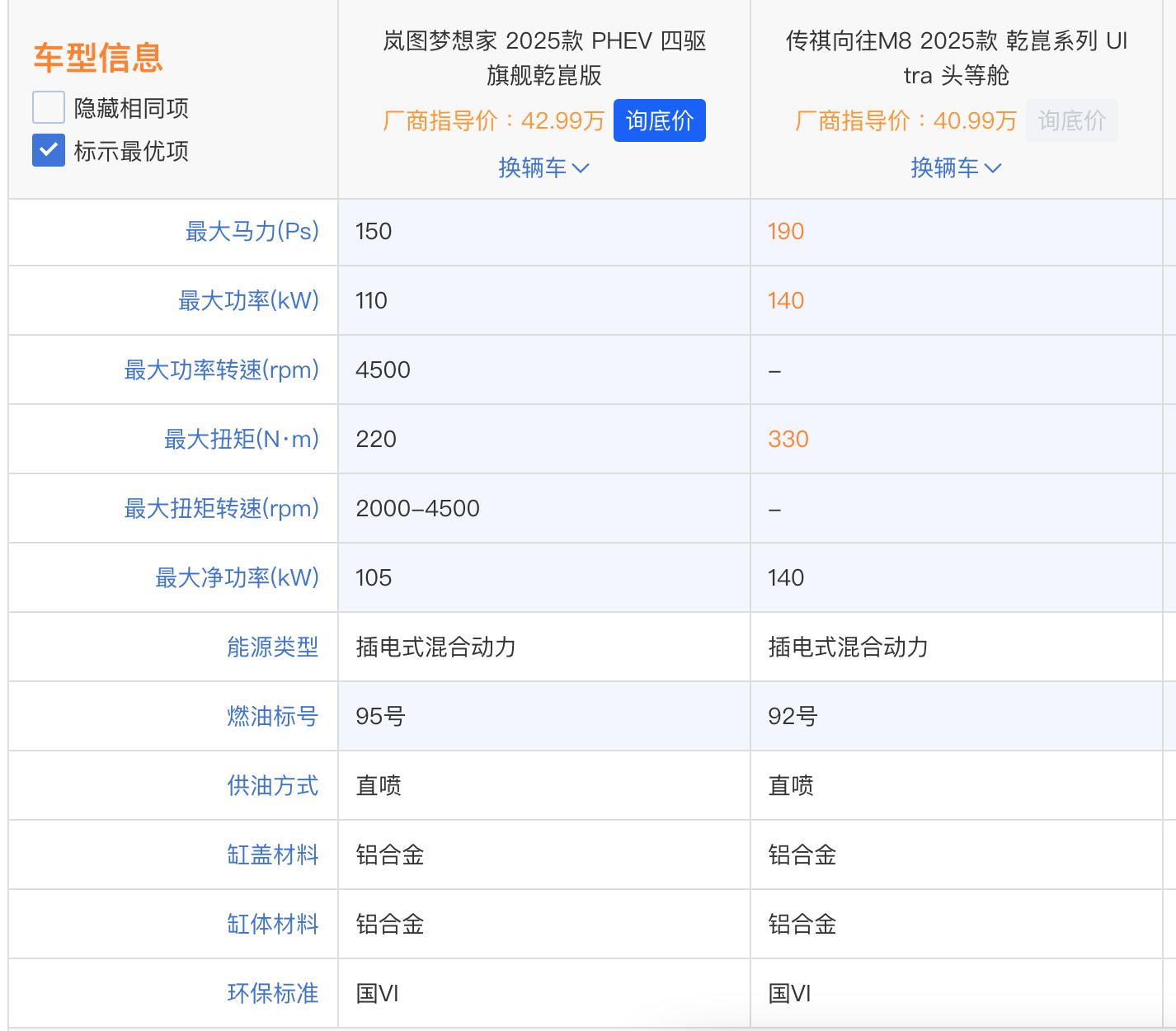This screenshot has height=1031, width=1176.
Task: Click the 最大扭矩转速(rpm) parameter label
Action: click(x=222, y=508)
